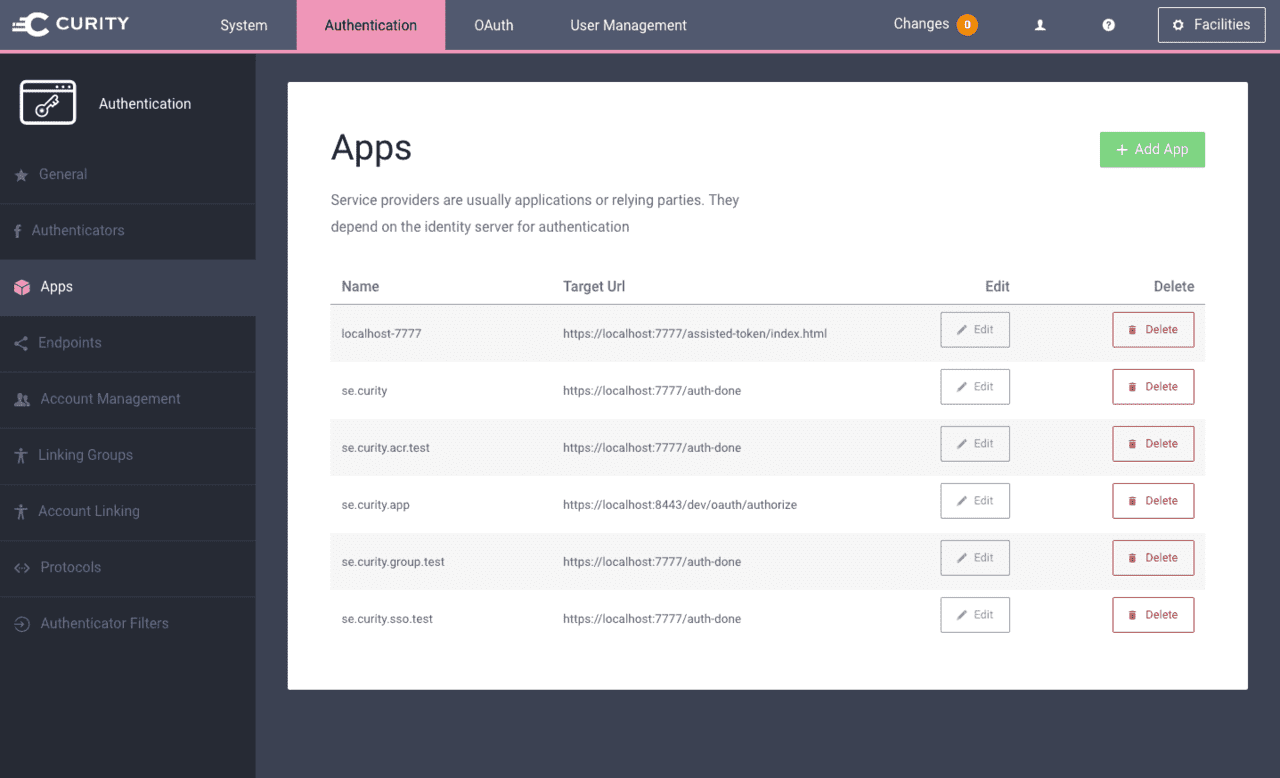Open Linking Groups in sidebar
Viewport: 1280px width, 778px height.
[85, 455]
